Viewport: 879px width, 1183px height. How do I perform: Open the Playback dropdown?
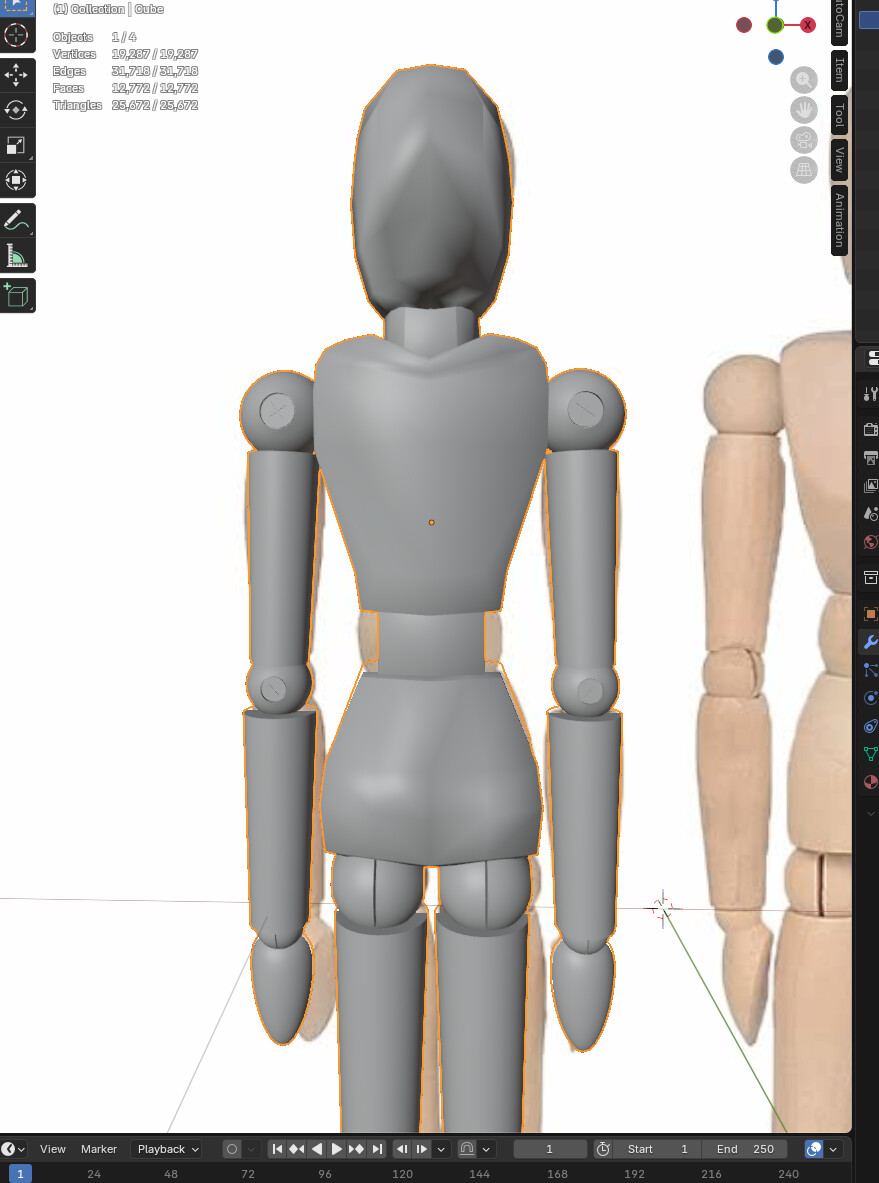click(x=166, y=1149)
